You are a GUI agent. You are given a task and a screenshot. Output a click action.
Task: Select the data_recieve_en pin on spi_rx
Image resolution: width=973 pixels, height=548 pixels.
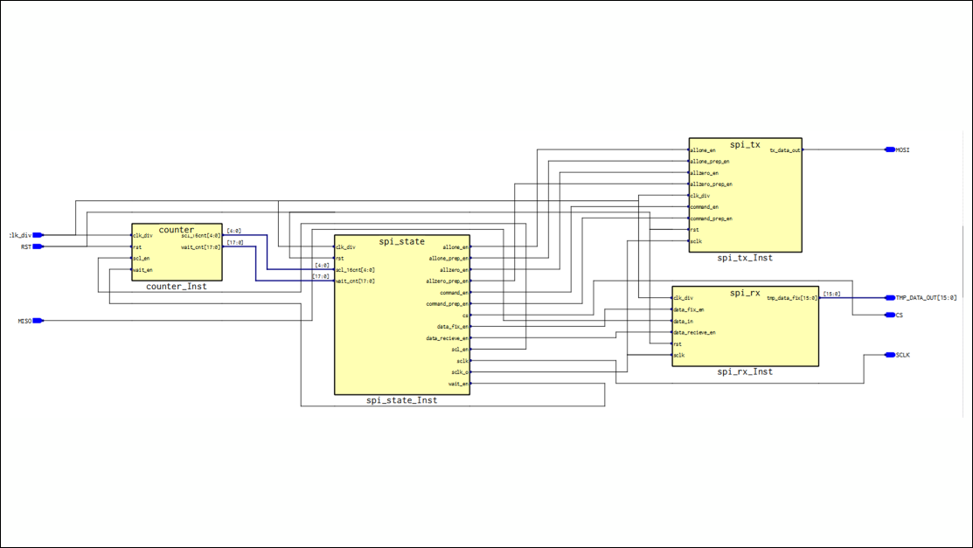694,332
